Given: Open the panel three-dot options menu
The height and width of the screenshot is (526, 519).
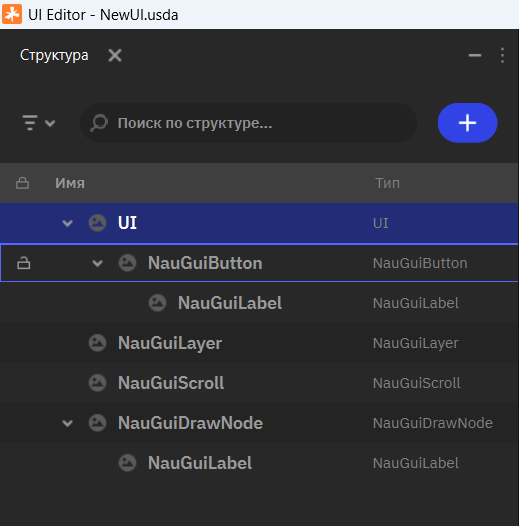Looking at the screenshot, I should pyautogui.click(x=502, y=55).
